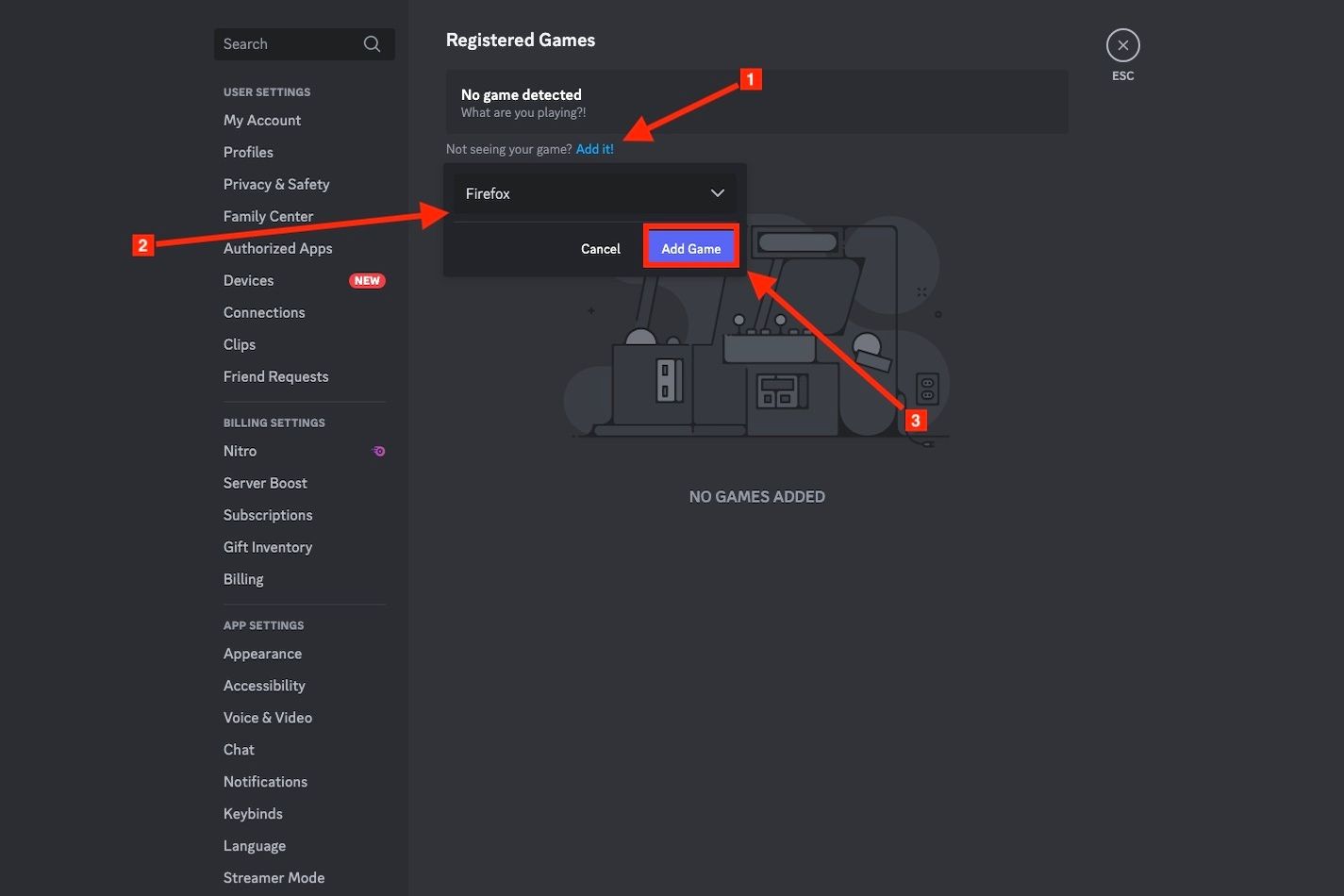Open the Firefox game selection box
1344x896 pixels.
pos(594,193)
